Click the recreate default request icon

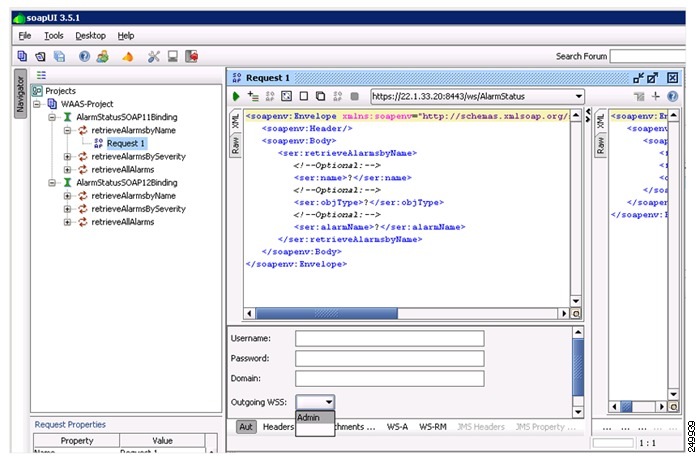[270, 96]
